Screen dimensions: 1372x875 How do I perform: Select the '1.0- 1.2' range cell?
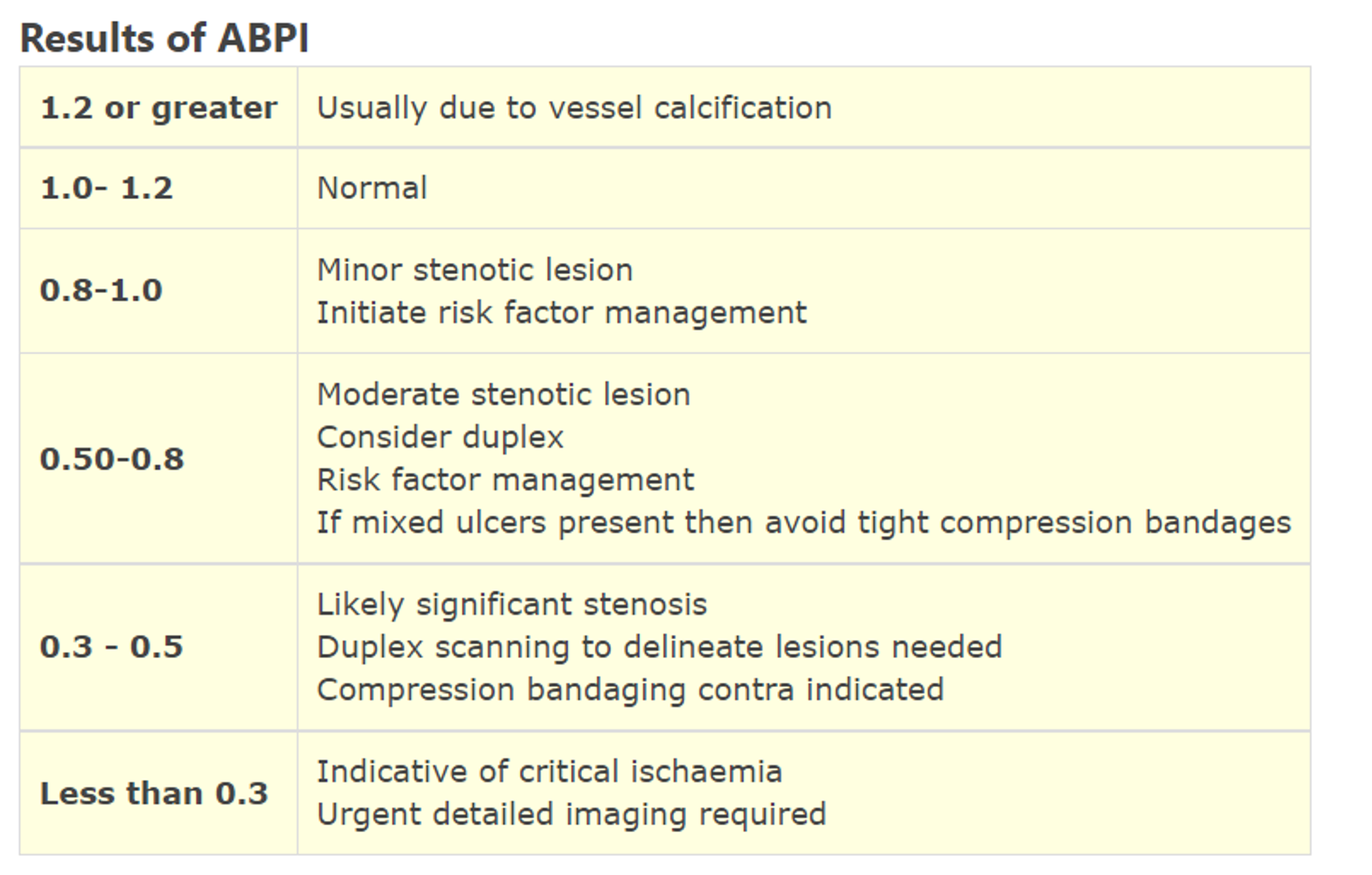click(x=107, y=188)
